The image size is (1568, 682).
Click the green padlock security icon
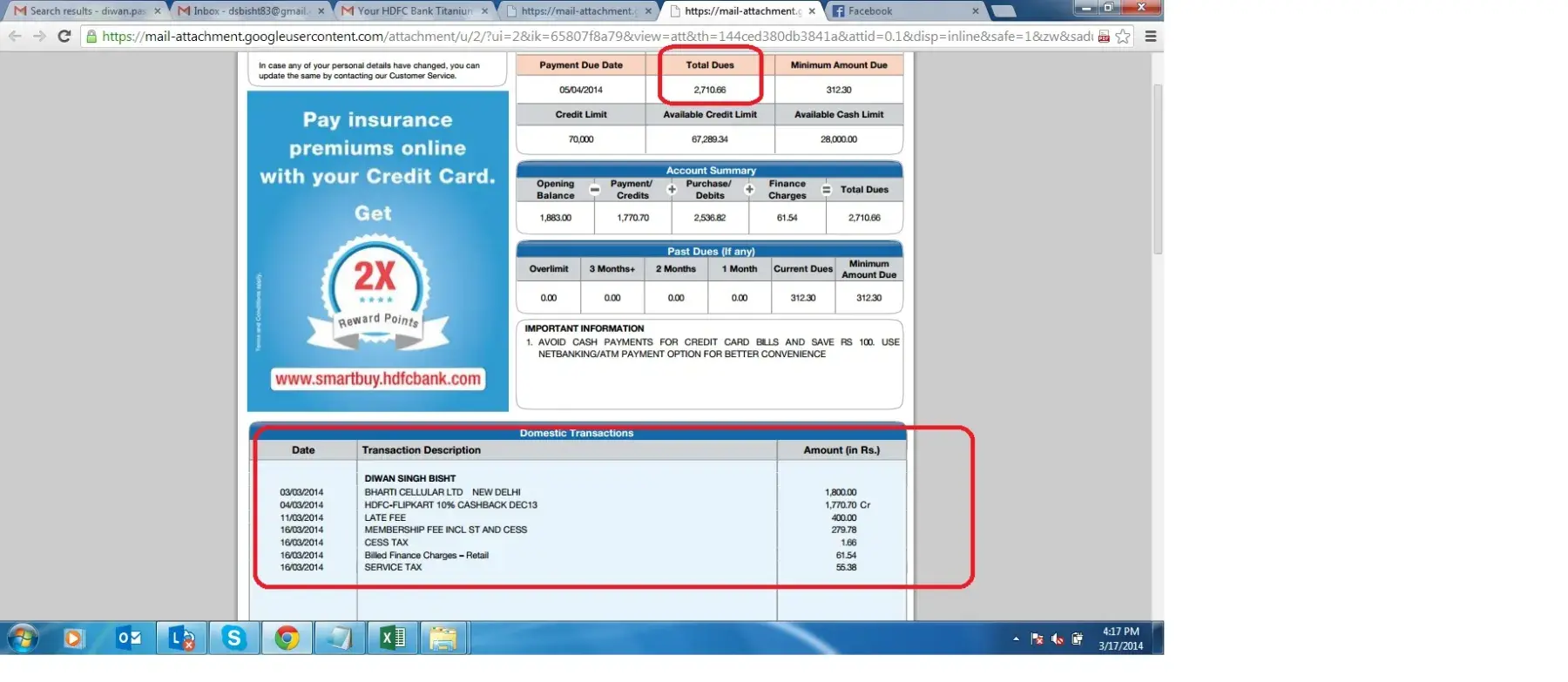click(x=91, y=36)
